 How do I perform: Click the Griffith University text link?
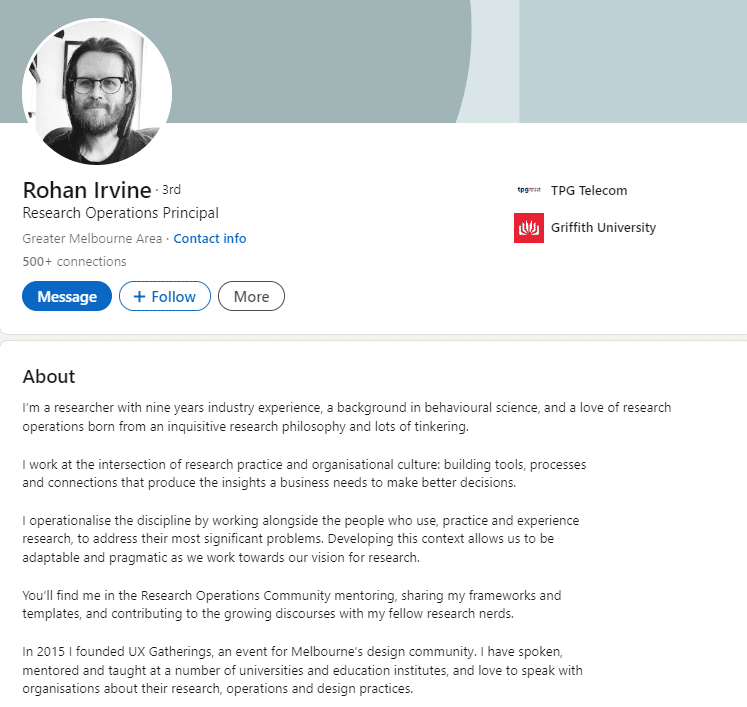click(603, 228)
